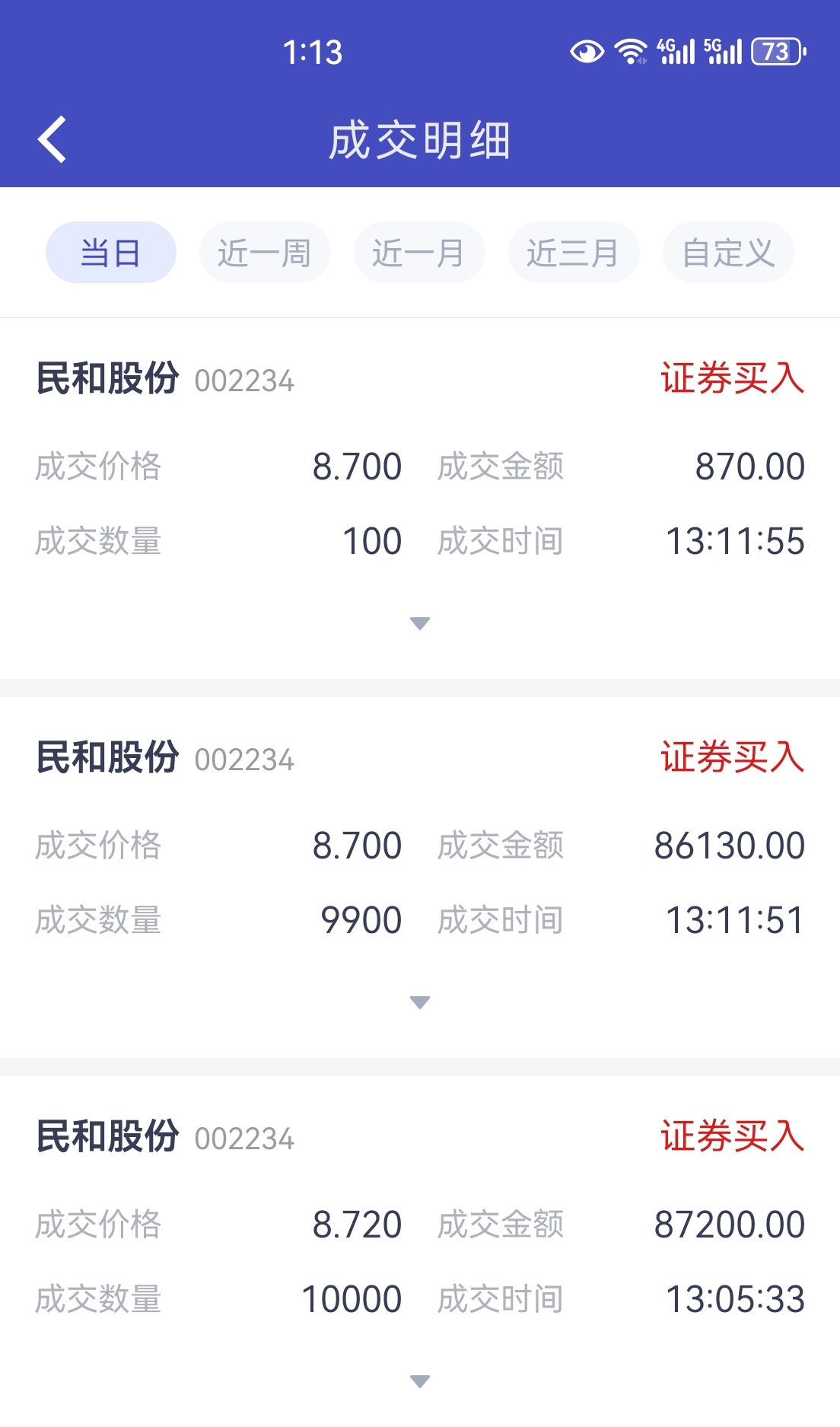This screenshot has width=840, height=1427.
Task: Tap the 4G signal icon
Action: [676, 52]
